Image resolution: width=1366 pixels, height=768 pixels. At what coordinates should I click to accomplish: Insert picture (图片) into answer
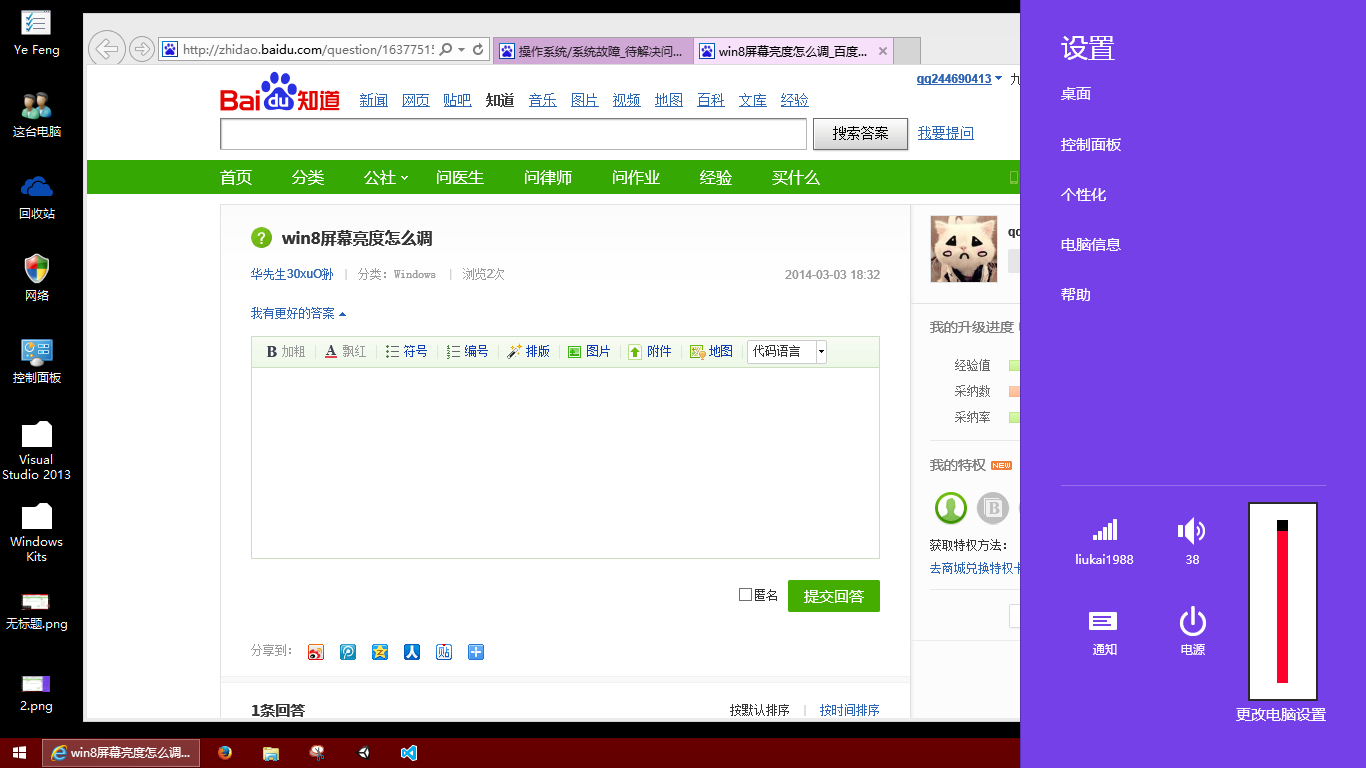click(x=589, y=351)
